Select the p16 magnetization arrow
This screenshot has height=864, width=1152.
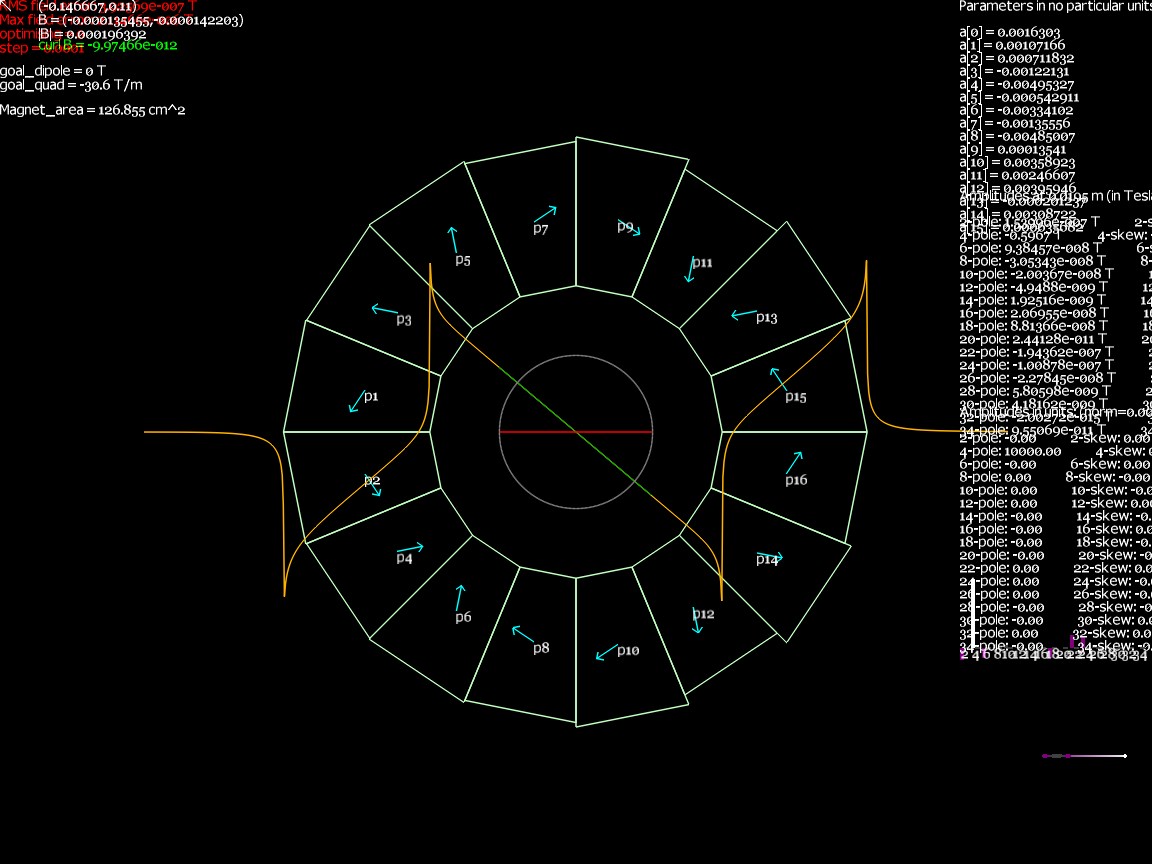pos(794,462)
